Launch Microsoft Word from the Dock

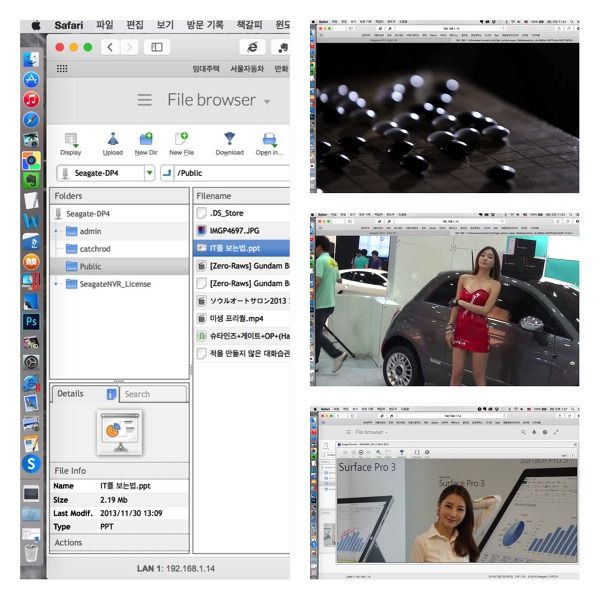point(31,221)
